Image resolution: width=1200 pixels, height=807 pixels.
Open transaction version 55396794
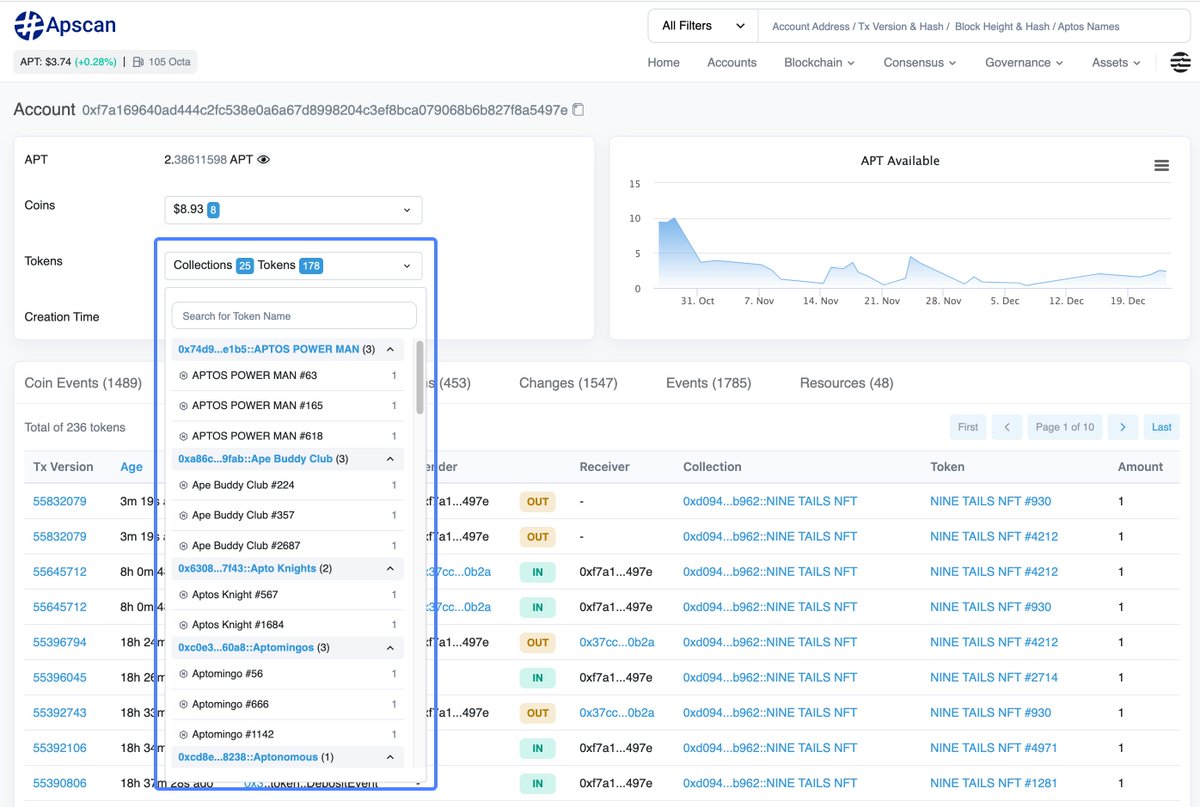60,643
